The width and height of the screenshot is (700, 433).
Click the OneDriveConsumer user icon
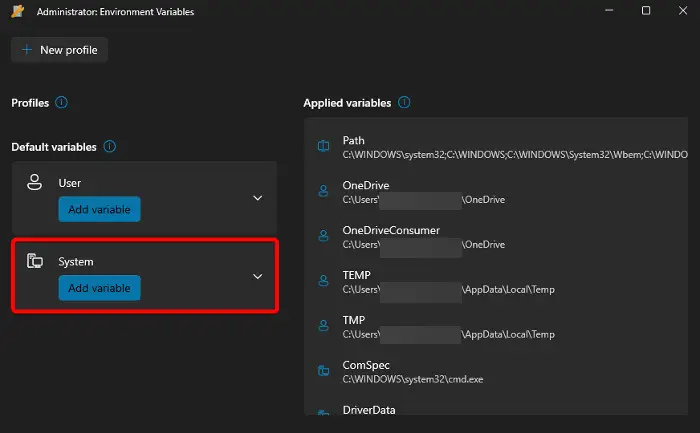point(323,236)
